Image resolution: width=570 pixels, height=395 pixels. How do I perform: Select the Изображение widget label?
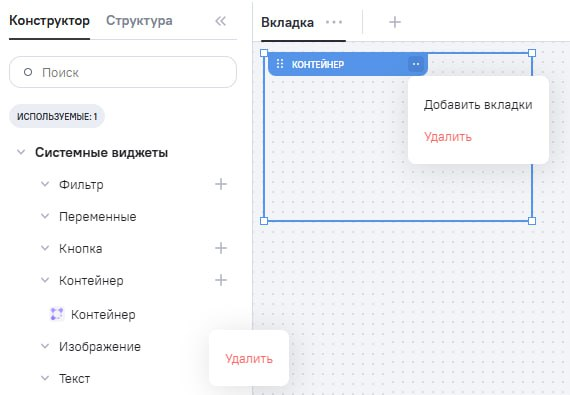point(100,347)
